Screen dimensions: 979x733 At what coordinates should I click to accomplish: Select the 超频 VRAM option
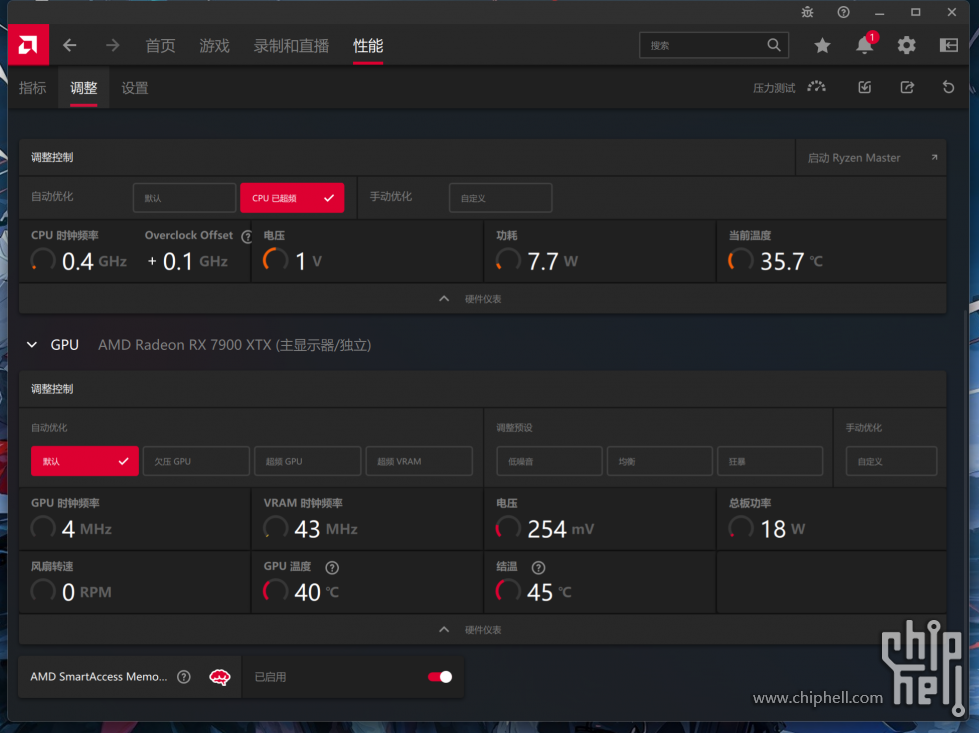click(419, 461)
